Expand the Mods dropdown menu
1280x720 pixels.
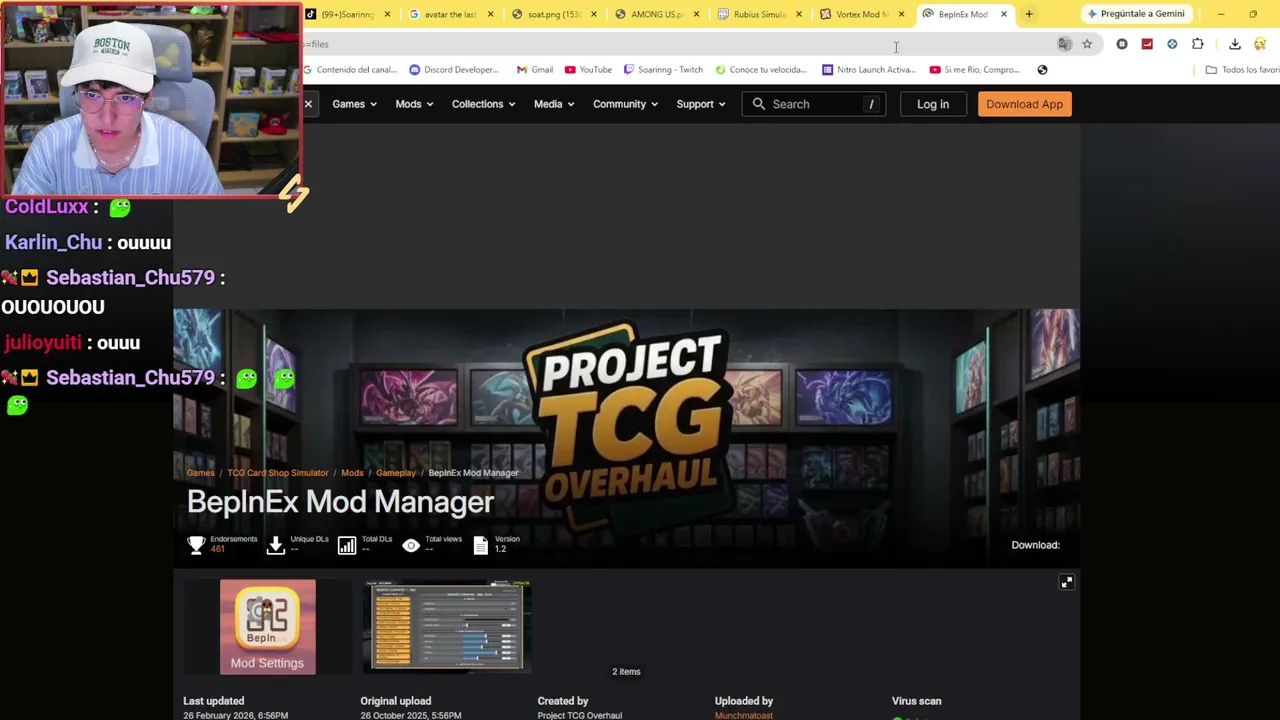(x=414, y=104)
